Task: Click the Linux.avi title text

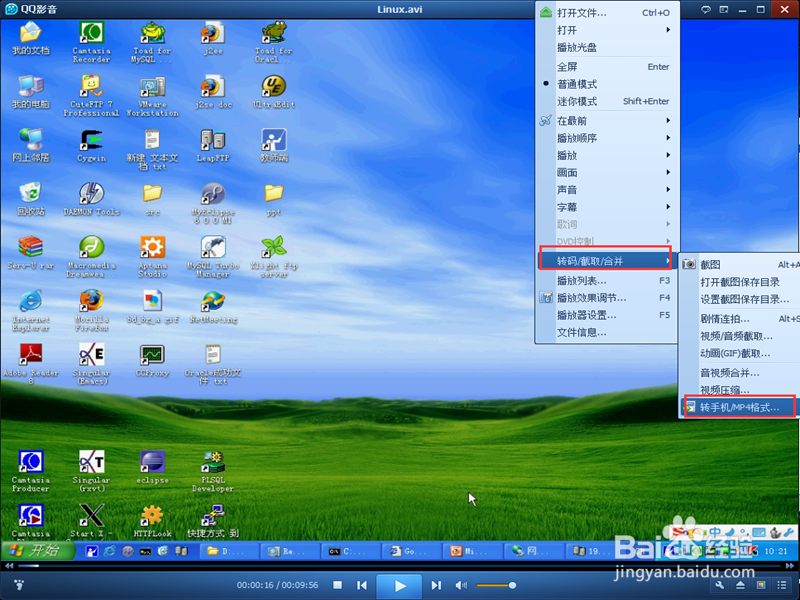Action: coord(399,9)
